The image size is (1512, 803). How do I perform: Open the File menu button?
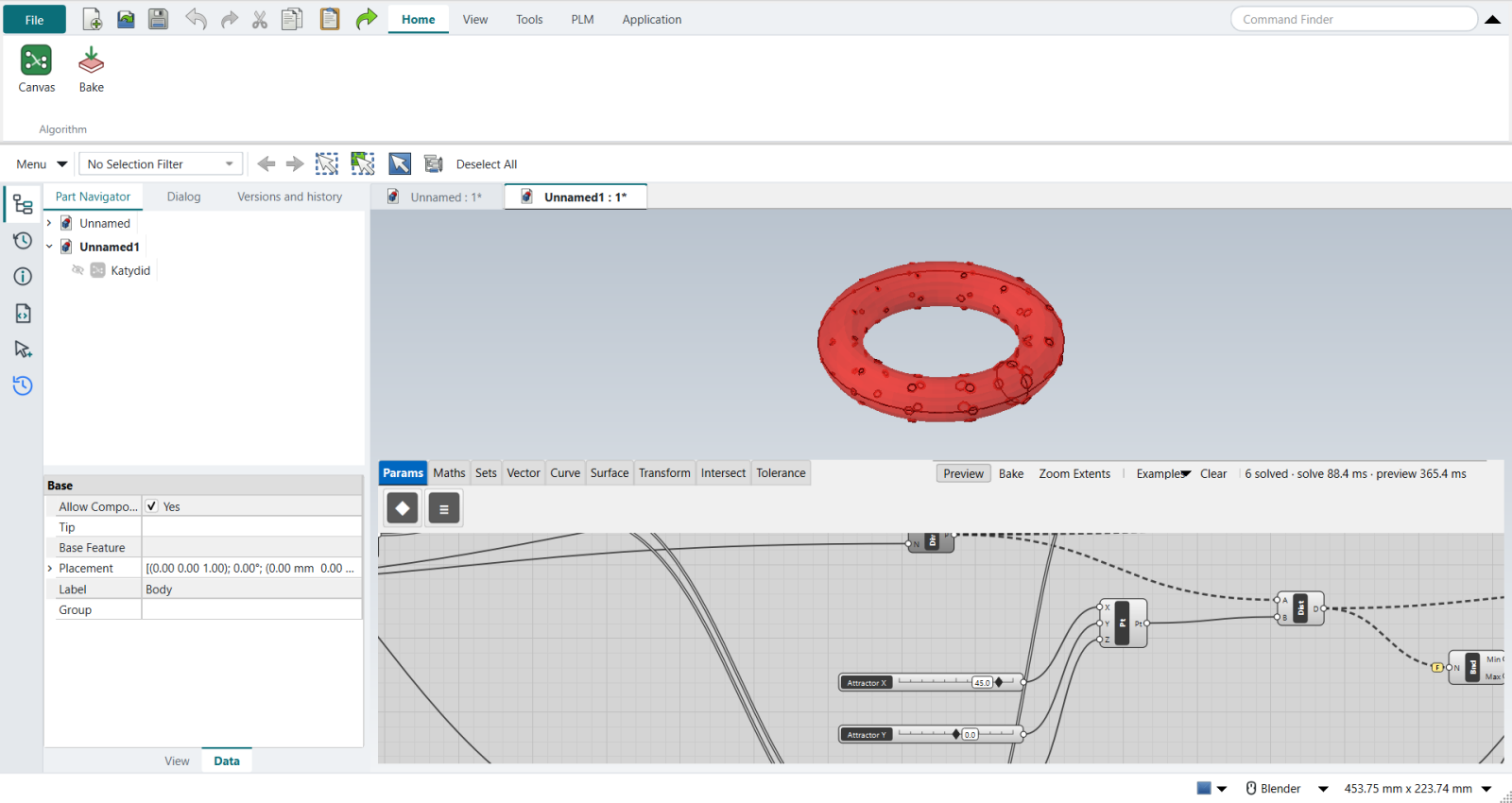point(34,19)
